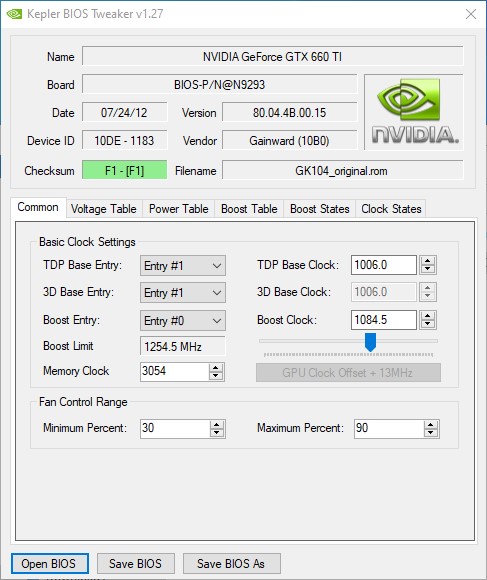Viewport: 487px width, 580px height.
Task: Click the Version field 80.04.4B.00.15
Action: [x=290, y=112]
